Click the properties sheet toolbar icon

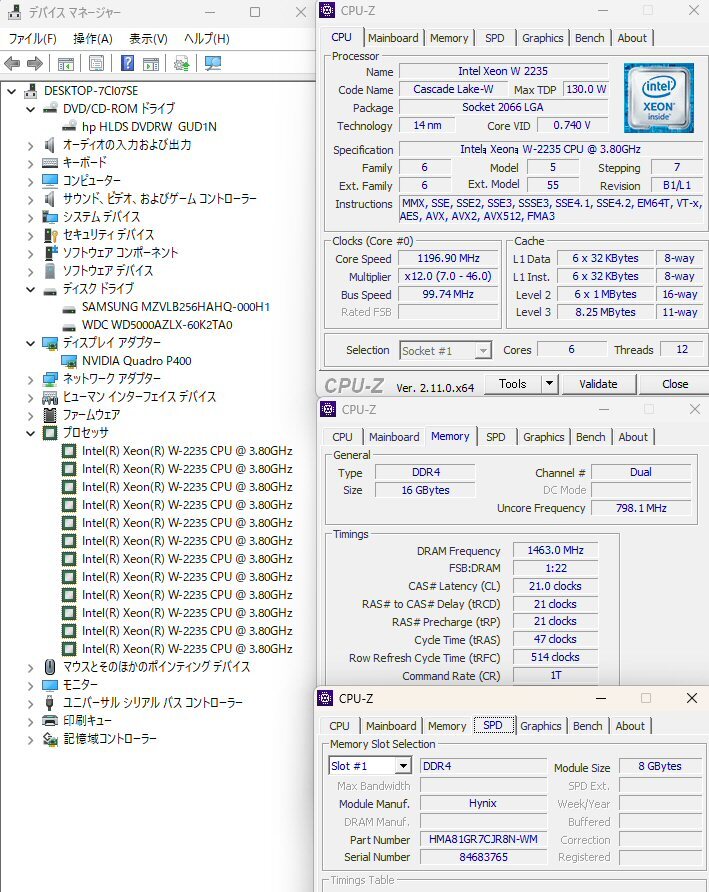pos(96,63)
